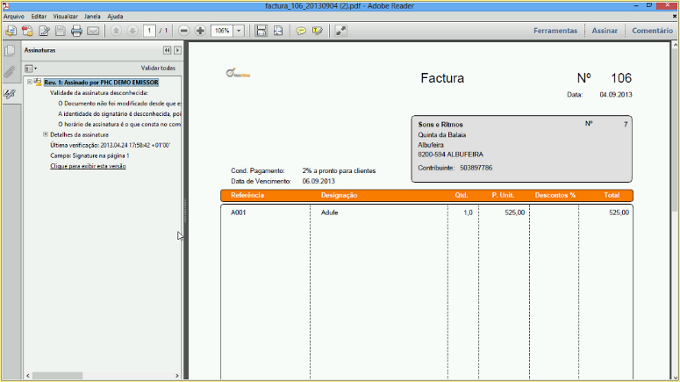Click the signatures panel horizontal scrollbar thumb
The height and width of the screenshot is (382, 680).
coord(57,375)
